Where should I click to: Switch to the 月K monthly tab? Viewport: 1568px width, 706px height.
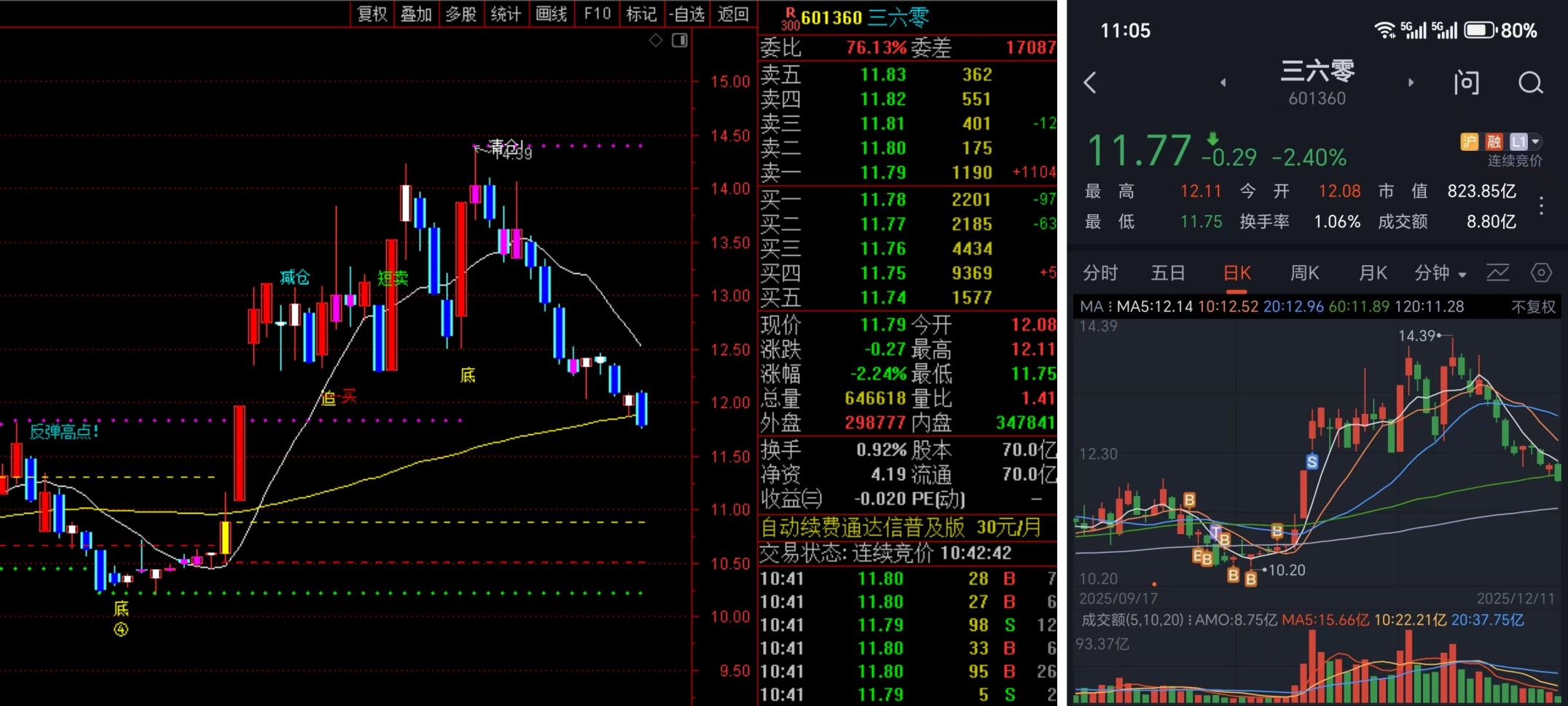[x=1373, y=273]
